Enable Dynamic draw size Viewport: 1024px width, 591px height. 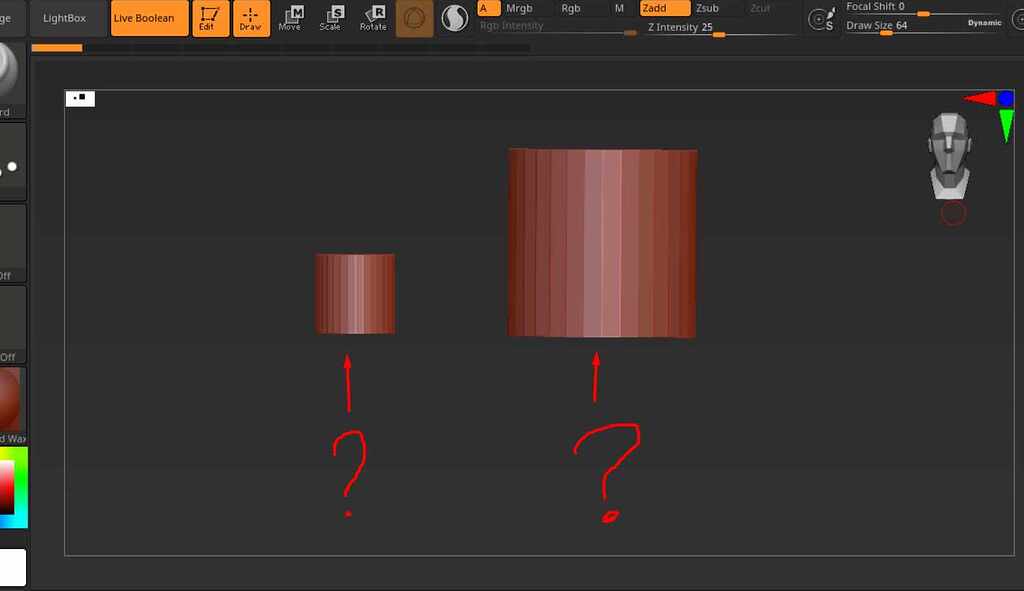pyautogui.click(x=985, y=21)
